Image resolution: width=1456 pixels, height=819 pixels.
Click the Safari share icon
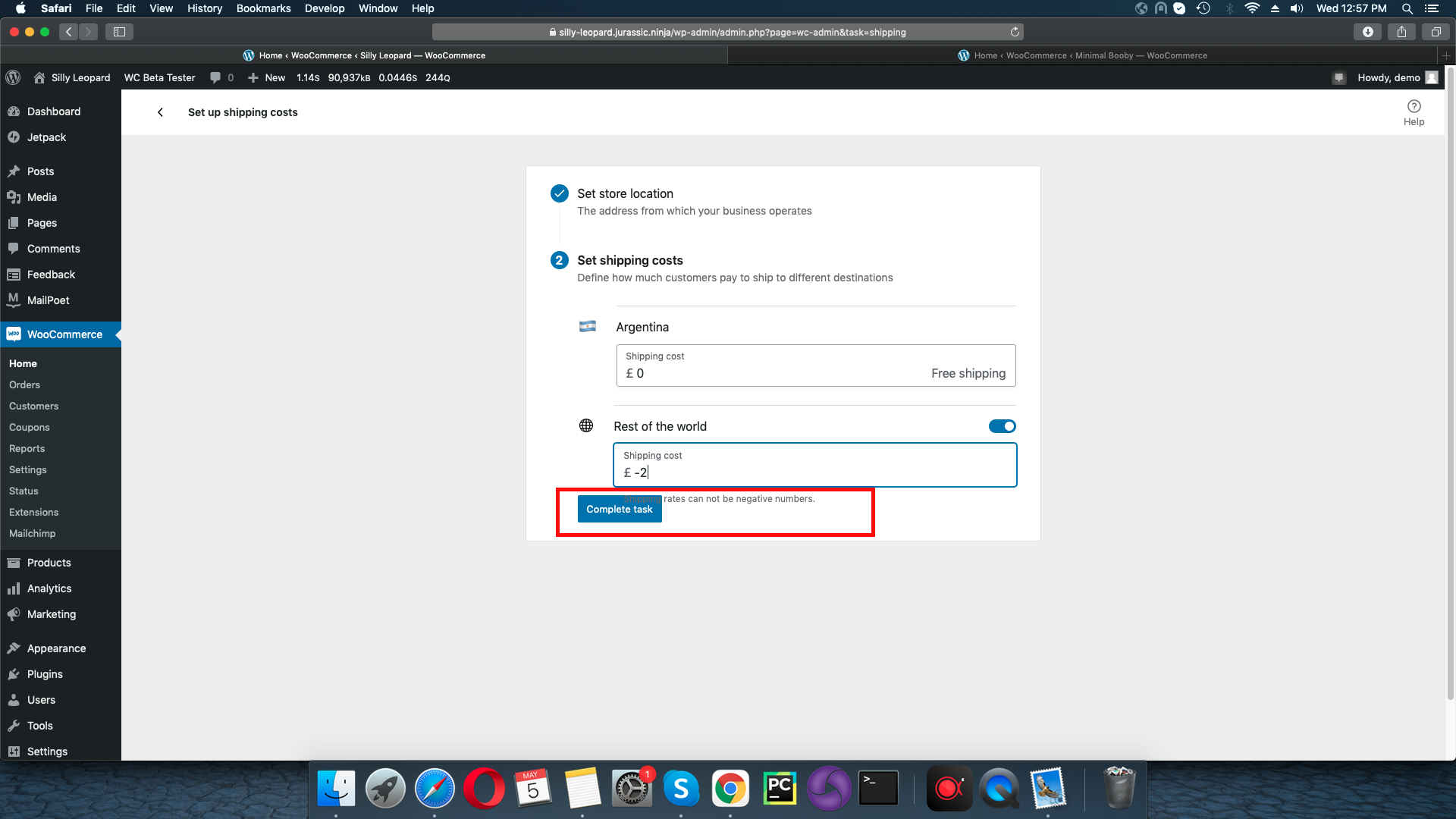(1401, 32)
